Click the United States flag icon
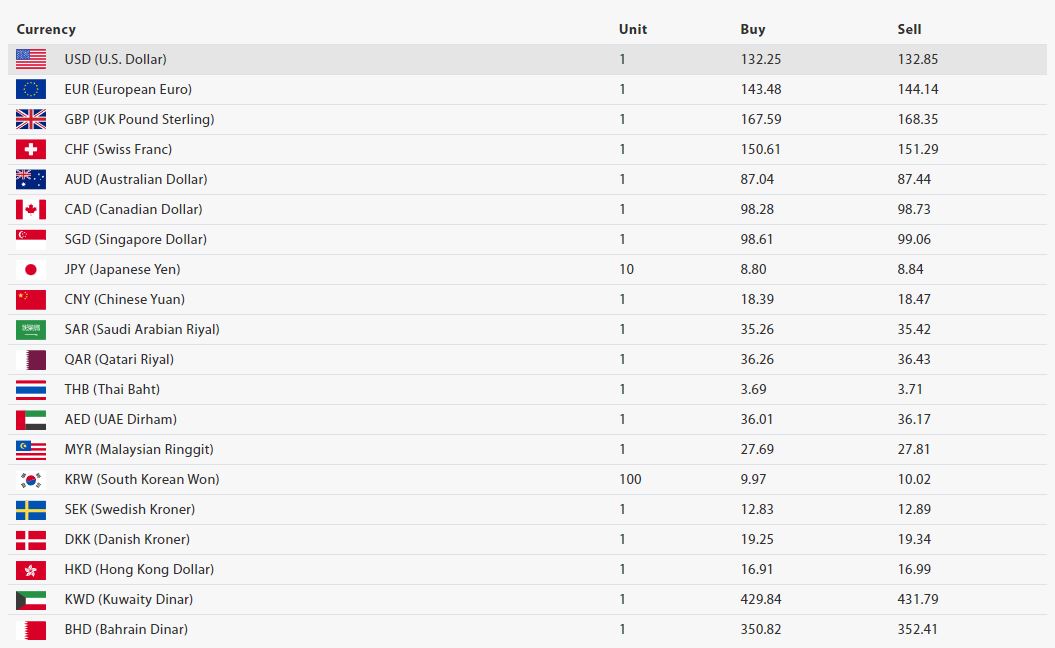 click(x=31, y=60)
